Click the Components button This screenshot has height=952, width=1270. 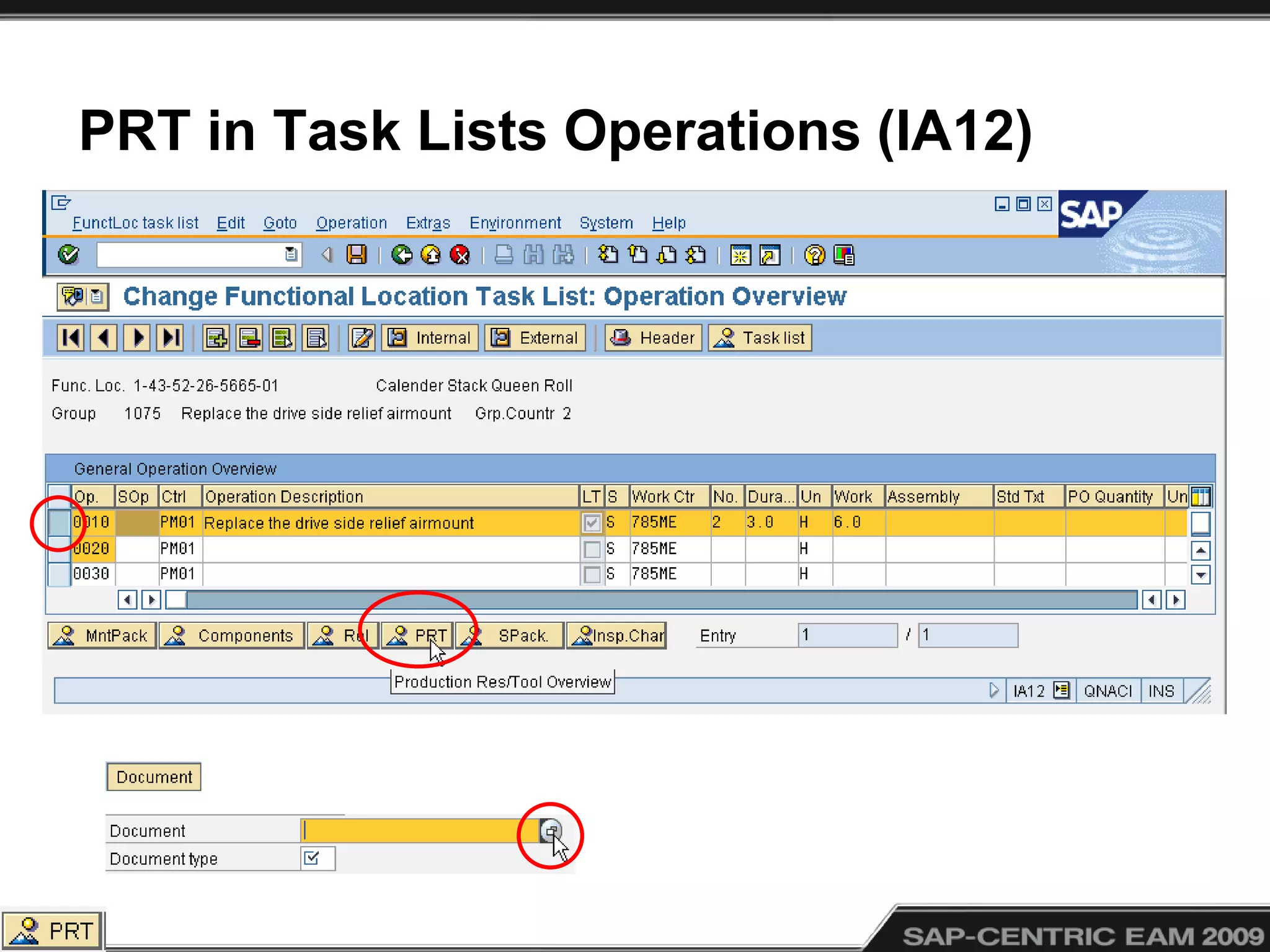pyautogui.click(x=232, y=635)
